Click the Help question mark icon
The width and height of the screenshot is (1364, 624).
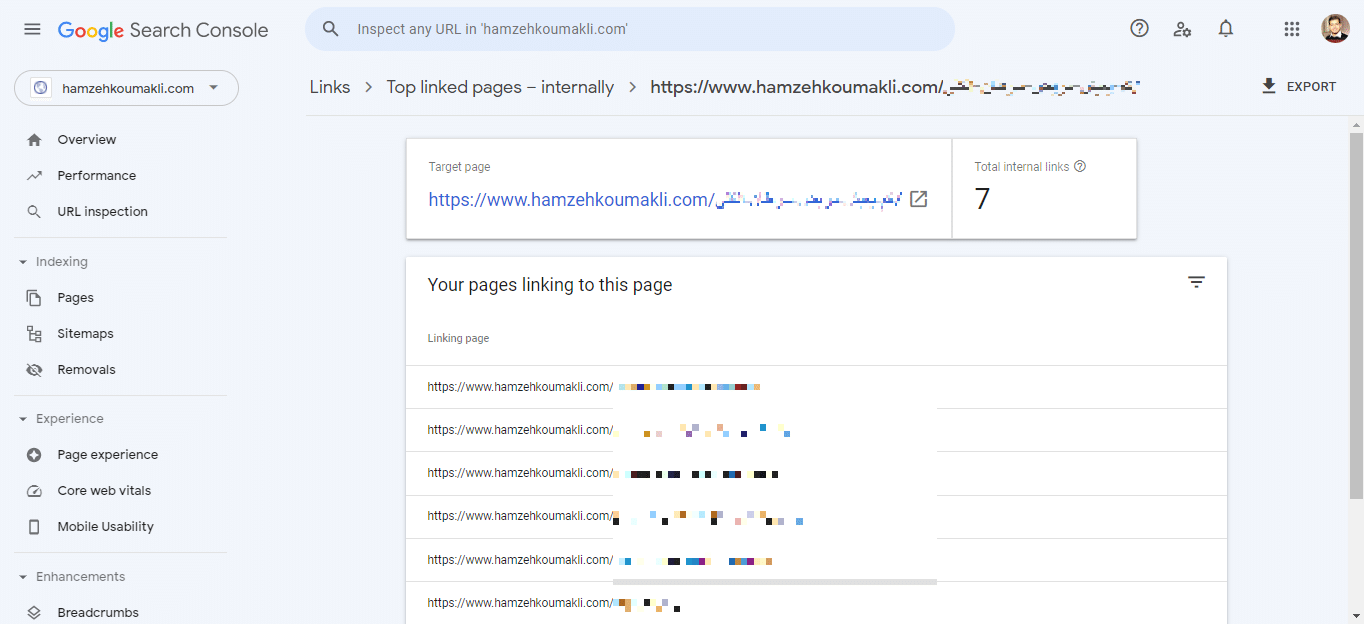1139,29
